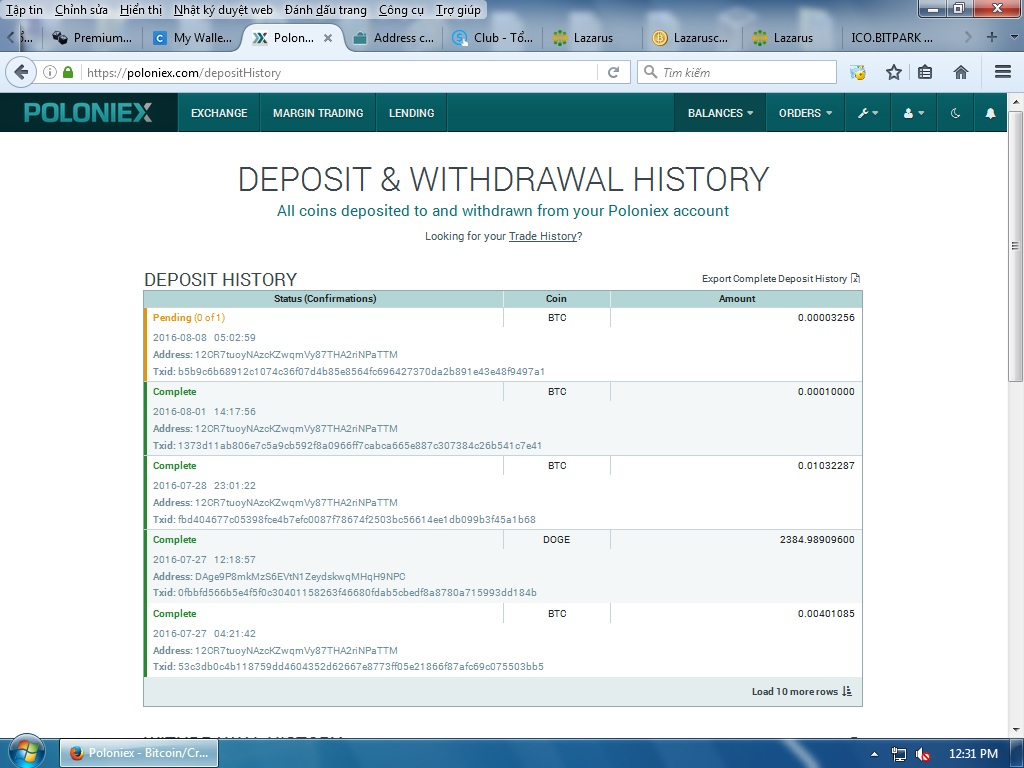The width and height of the screenshot is (1024, 768).
Task: Select amount 2384.98909600
Action: [x=817, y=539]
